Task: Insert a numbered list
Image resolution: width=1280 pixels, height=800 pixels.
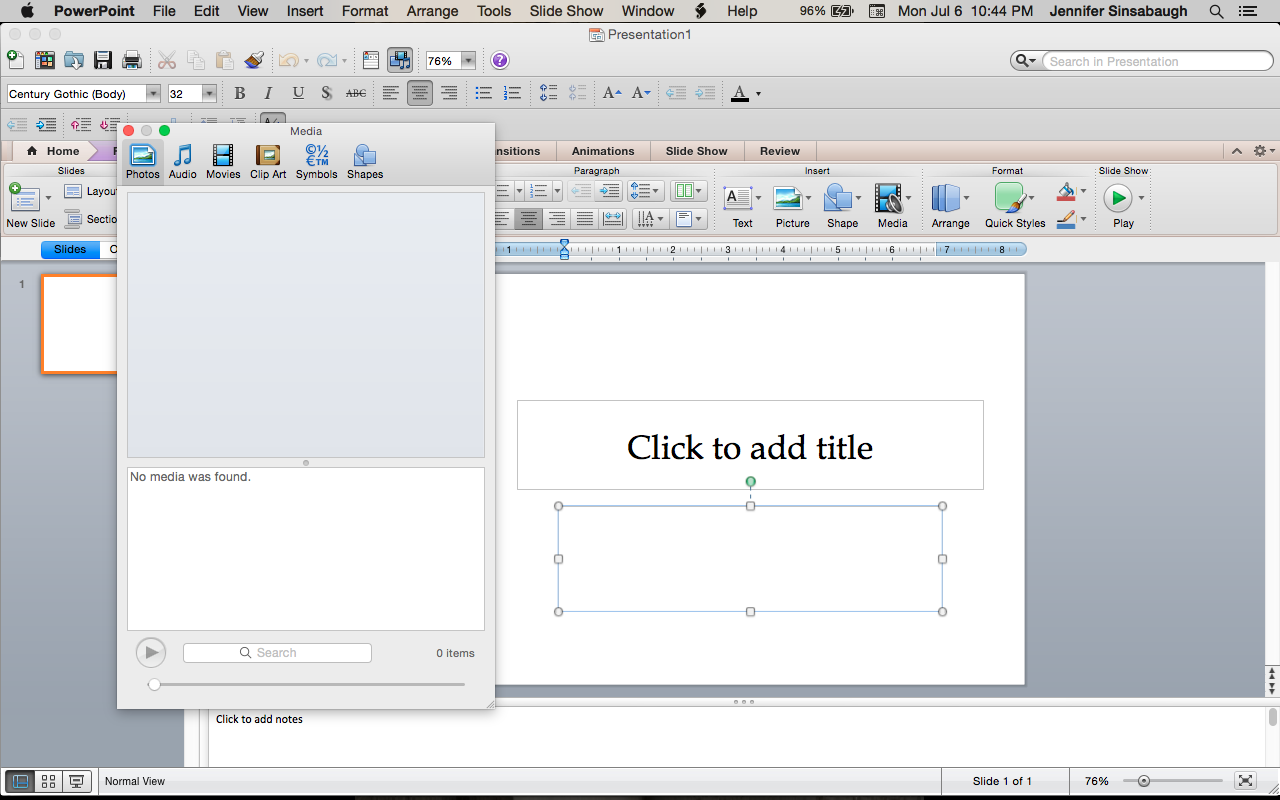Action: (513, 93)
